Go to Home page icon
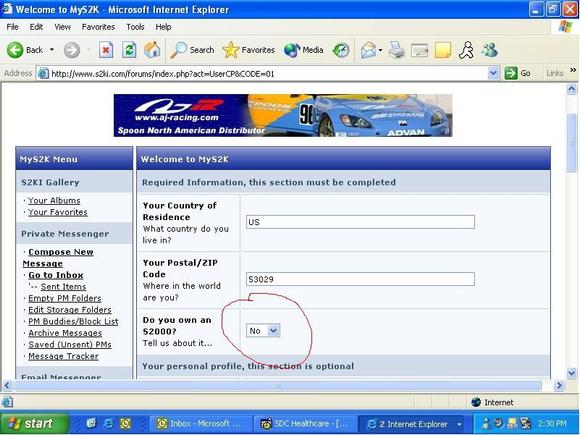The image size is (580, 435). (152, 50)
